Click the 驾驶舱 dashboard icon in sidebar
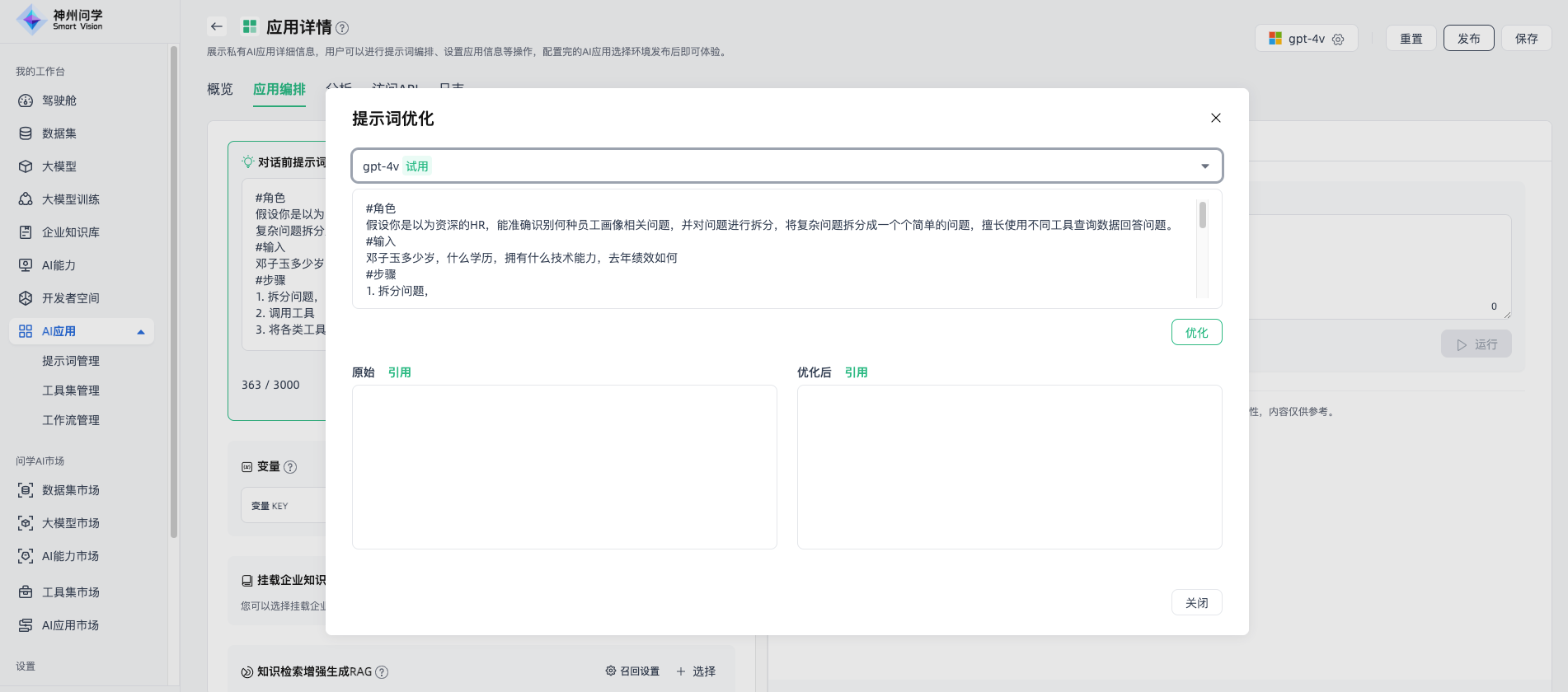The image size is (1568, 692). pos(26,101)
